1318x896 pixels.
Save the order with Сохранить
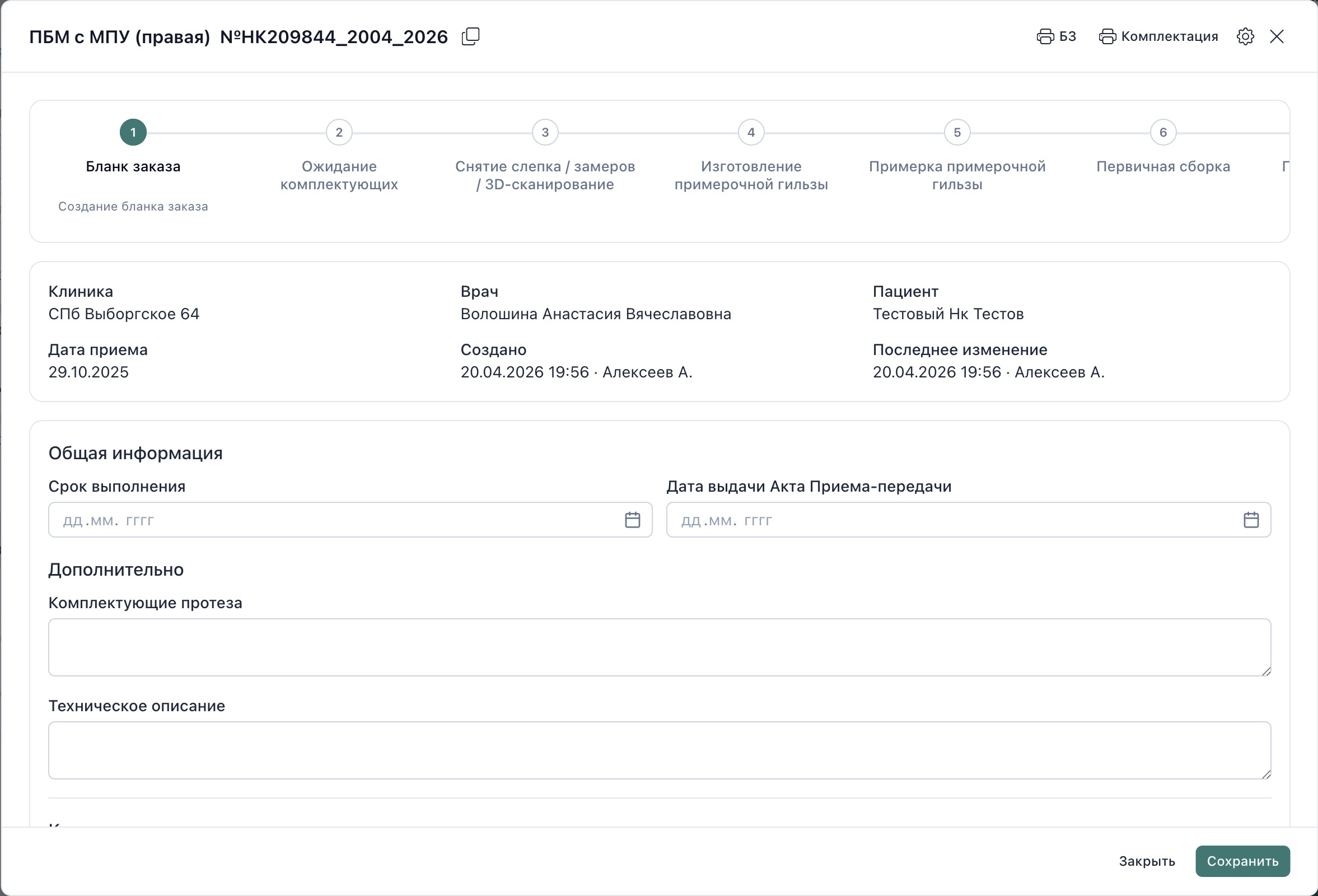point(1242,861)
